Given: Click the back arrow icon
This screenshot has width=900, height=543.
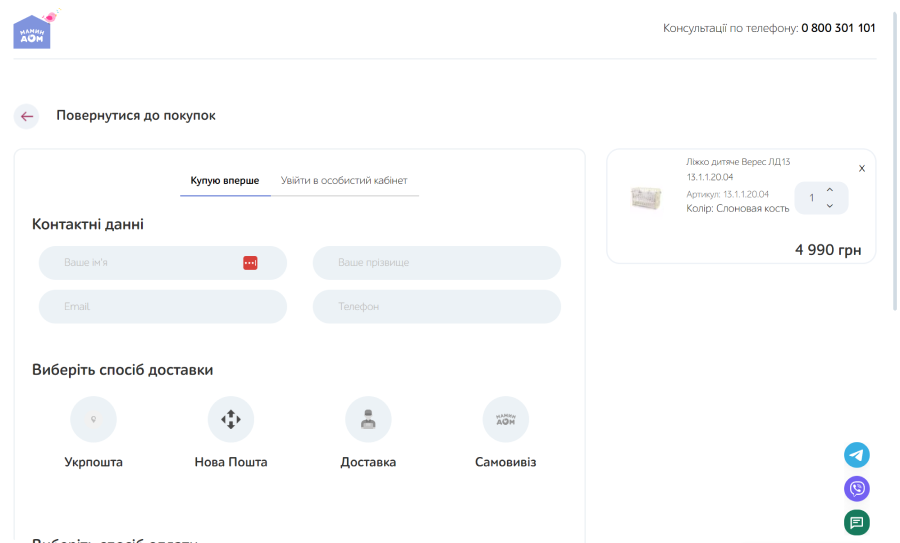Looking at the screenshot, I should [26, 117].
